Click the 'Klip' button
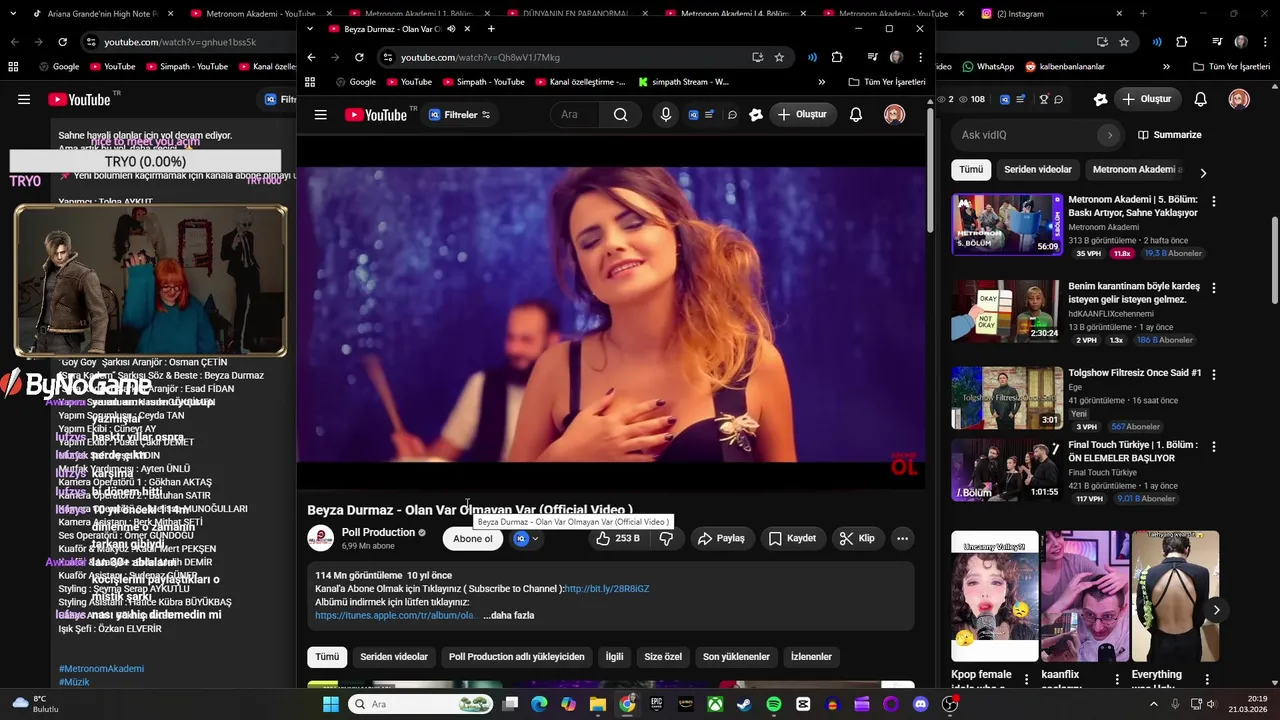The width and height of the screenshot is (1280, 720). pyautogui.click(x=857, y=538)
